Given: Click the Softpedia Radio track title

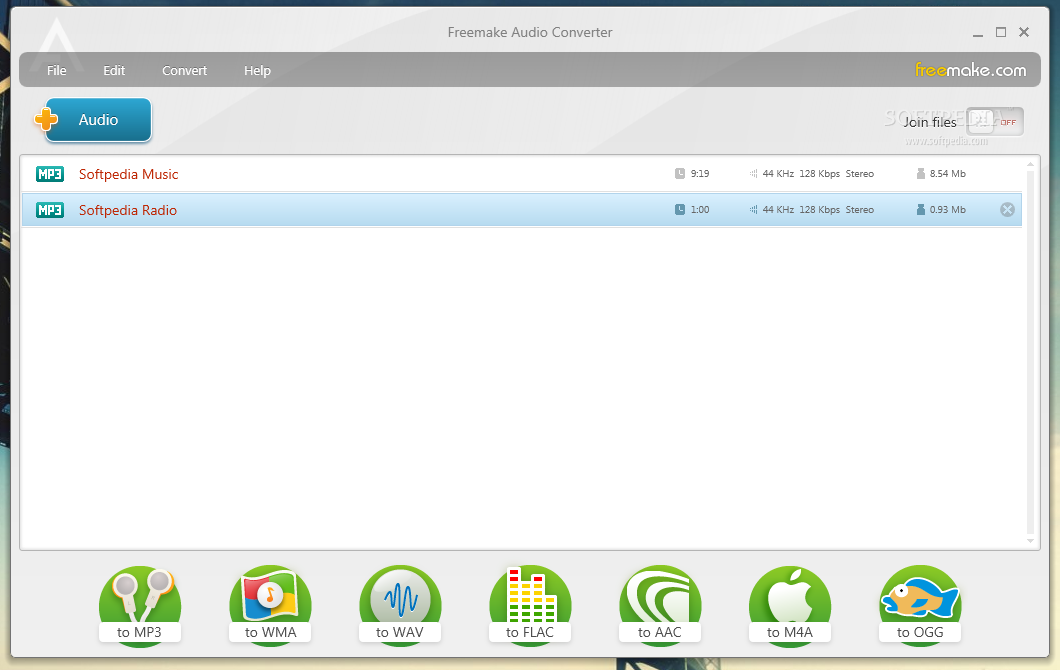Looking at the screenshot, I should (x=128, y=210).
